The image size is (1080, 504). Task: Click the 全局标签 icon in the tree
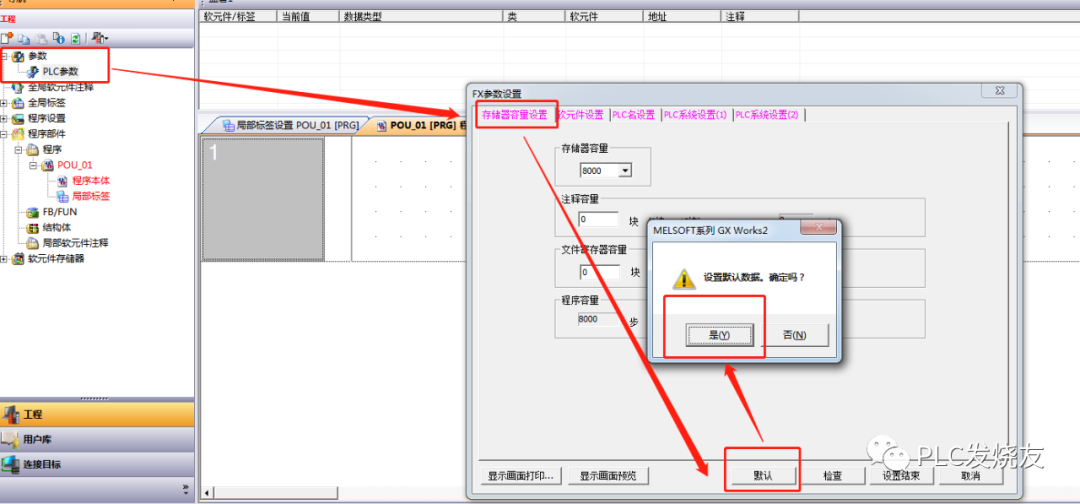pos(19,103)
